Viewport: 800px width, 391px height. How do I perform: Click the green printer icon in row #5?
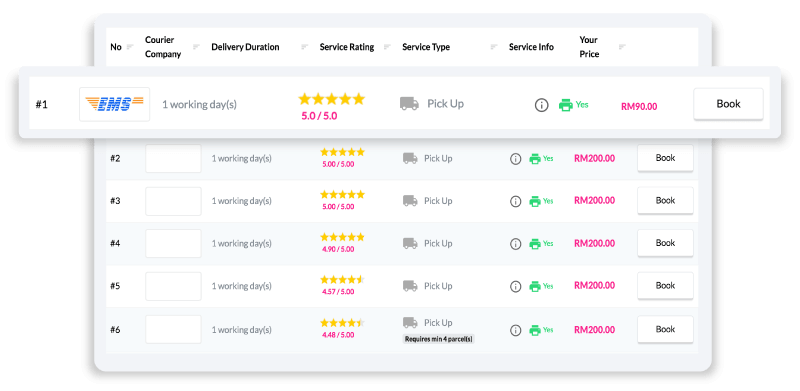535,287
